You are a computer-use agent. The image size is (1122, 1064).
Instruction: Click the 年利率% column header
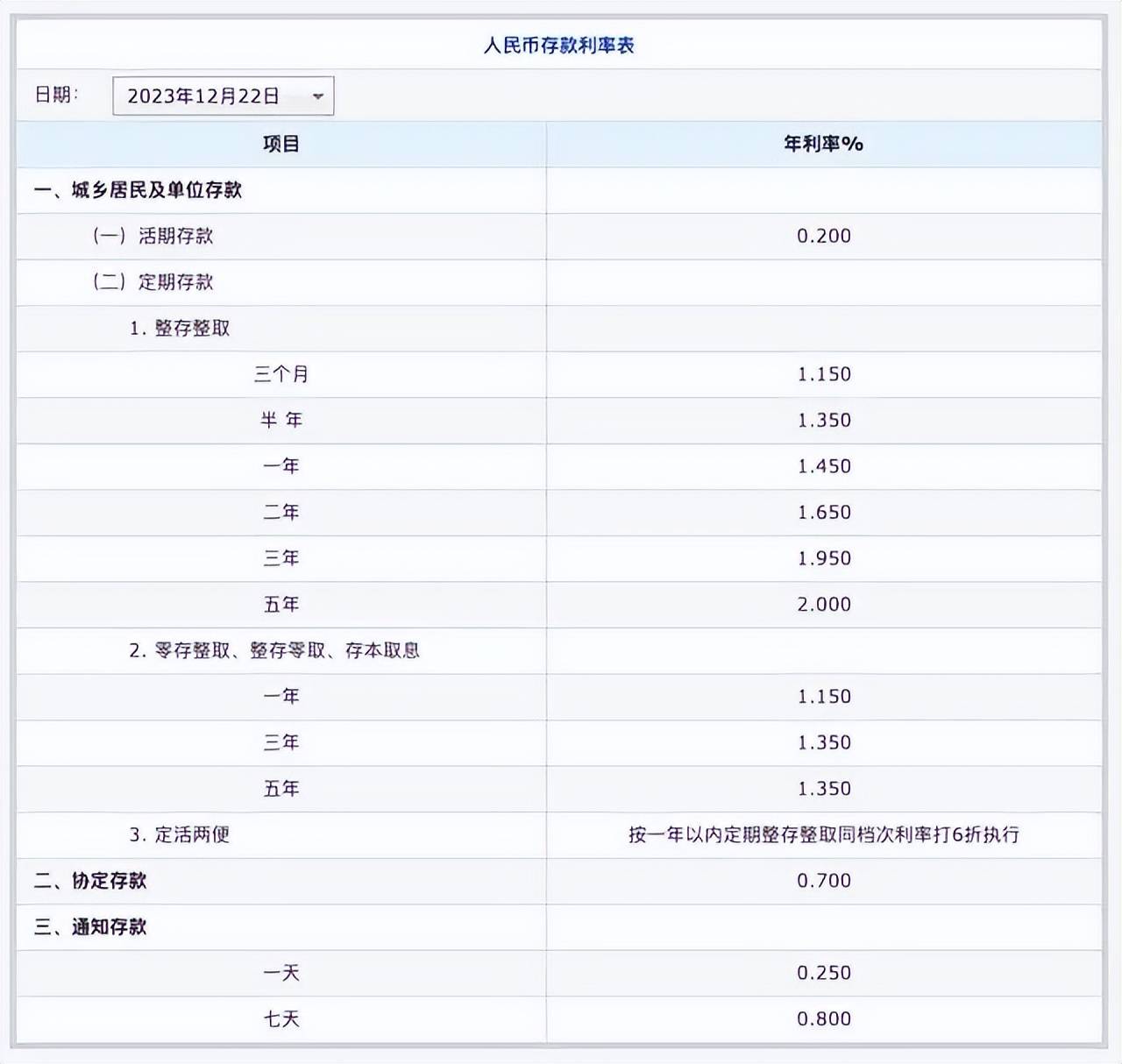(x=823, y=144)
